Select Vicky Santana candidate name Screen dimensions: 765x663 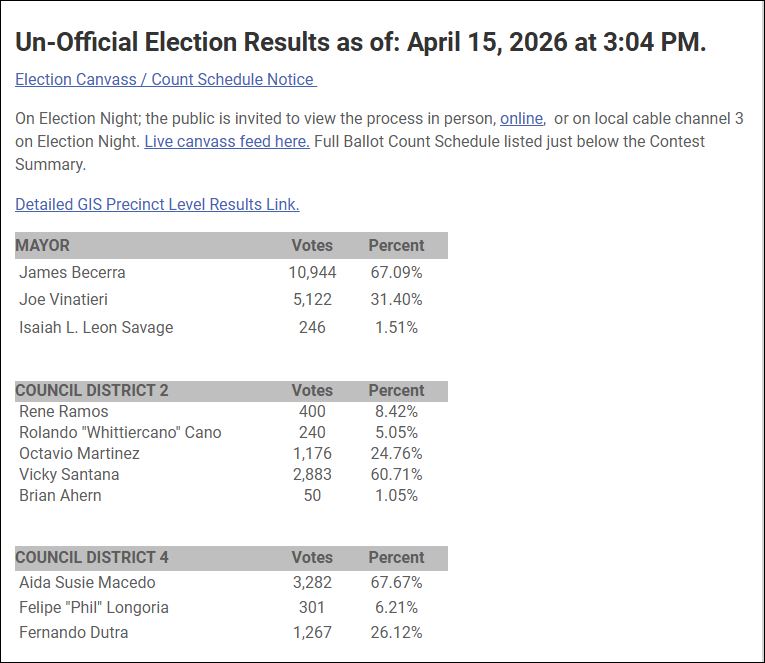tap(69, 474)
